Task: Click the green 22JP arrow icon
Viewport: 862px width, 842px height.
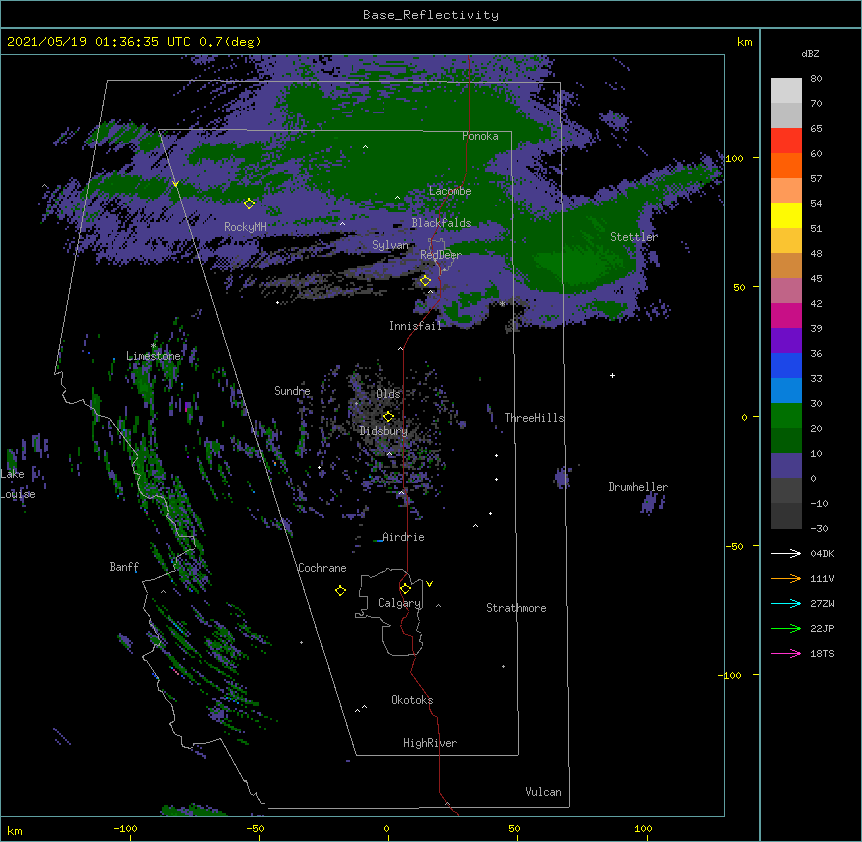Action: pos(786,628)
